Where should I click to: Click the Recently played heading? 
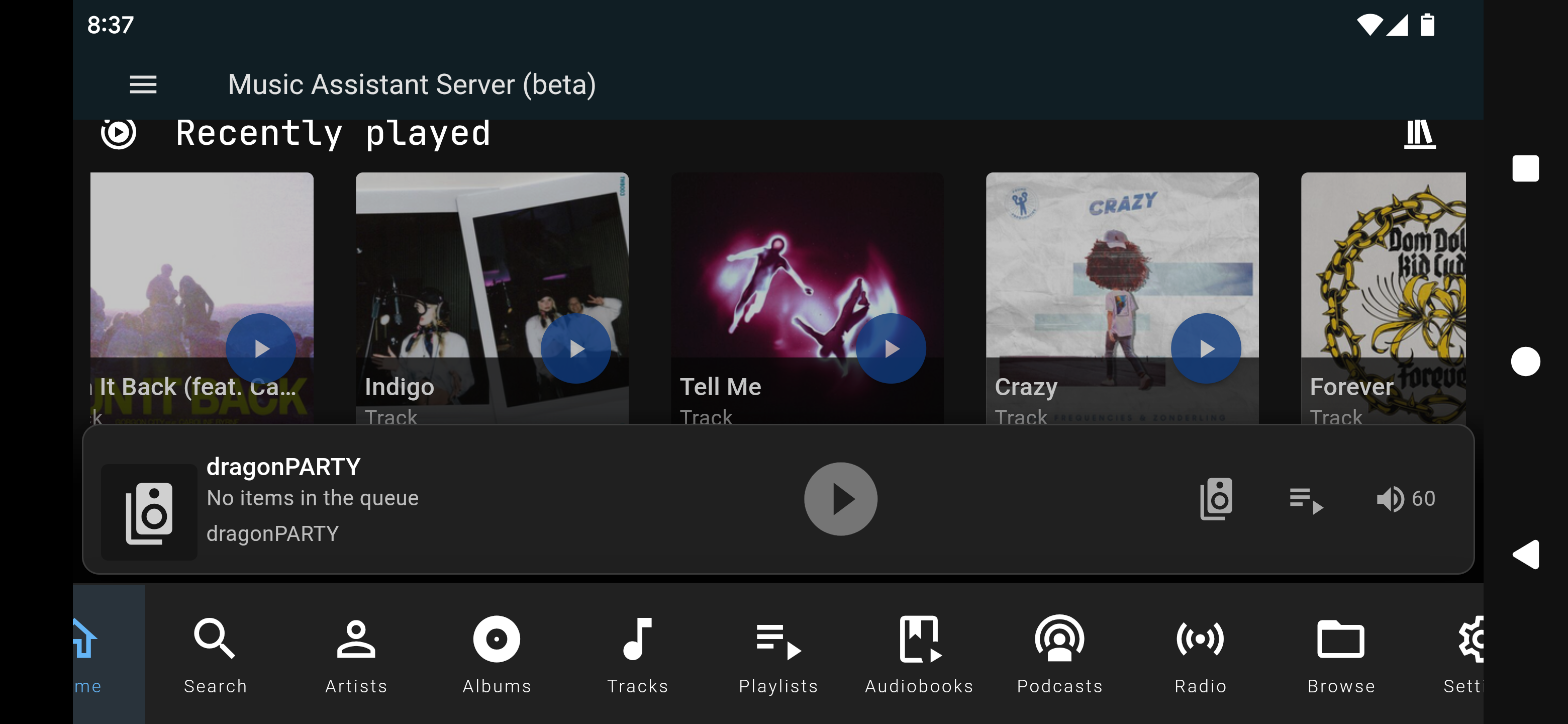point(333,133)
